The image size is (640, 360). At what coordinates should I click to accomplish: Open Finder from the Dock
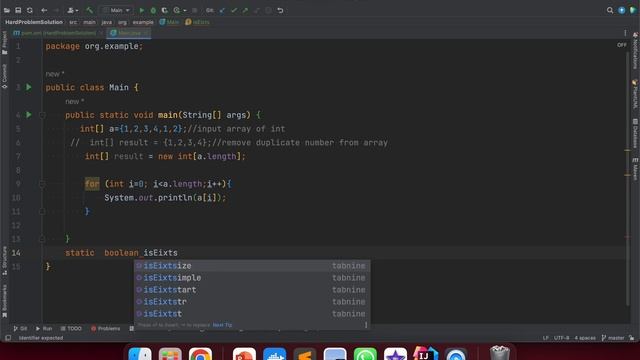point(140,354)
